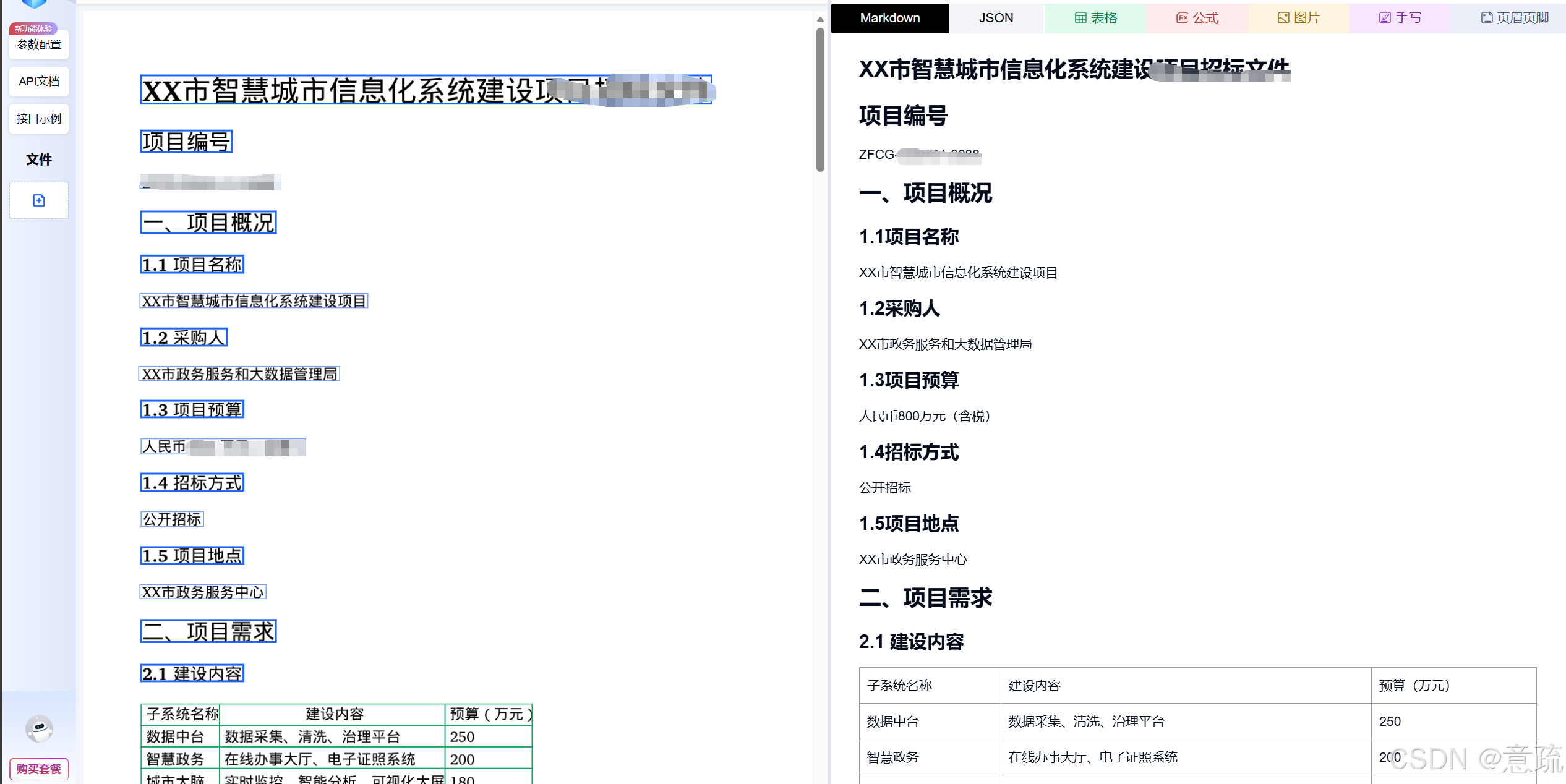Viewport: 1566px width, 784px height.
Task: Switch to the Markdown tab
Action: 890,18
